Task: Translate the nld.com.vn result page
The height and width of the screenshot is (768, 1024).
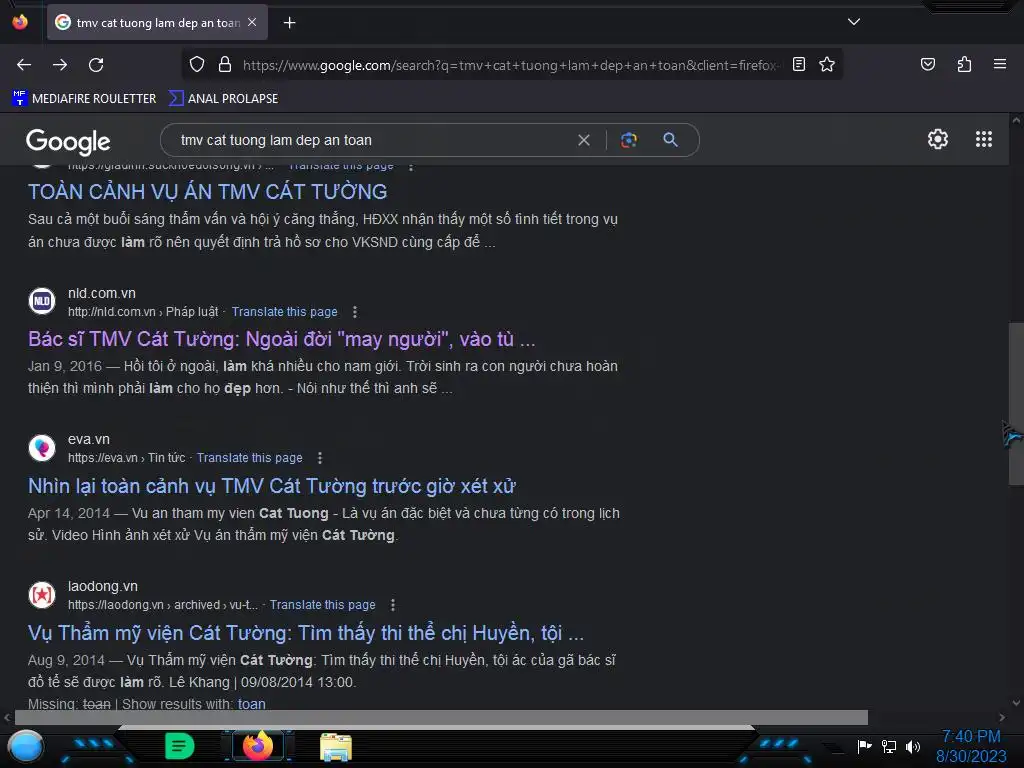Action: click(x=284, y=312)
